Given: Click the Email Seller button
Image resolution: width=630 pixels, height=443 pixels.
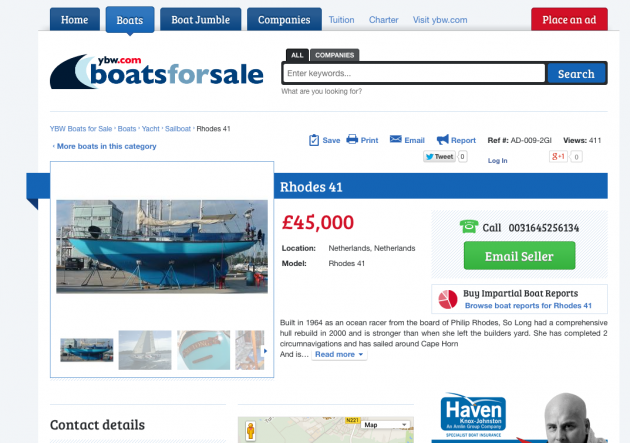Looking at the screenshot, I should point(519,256).
